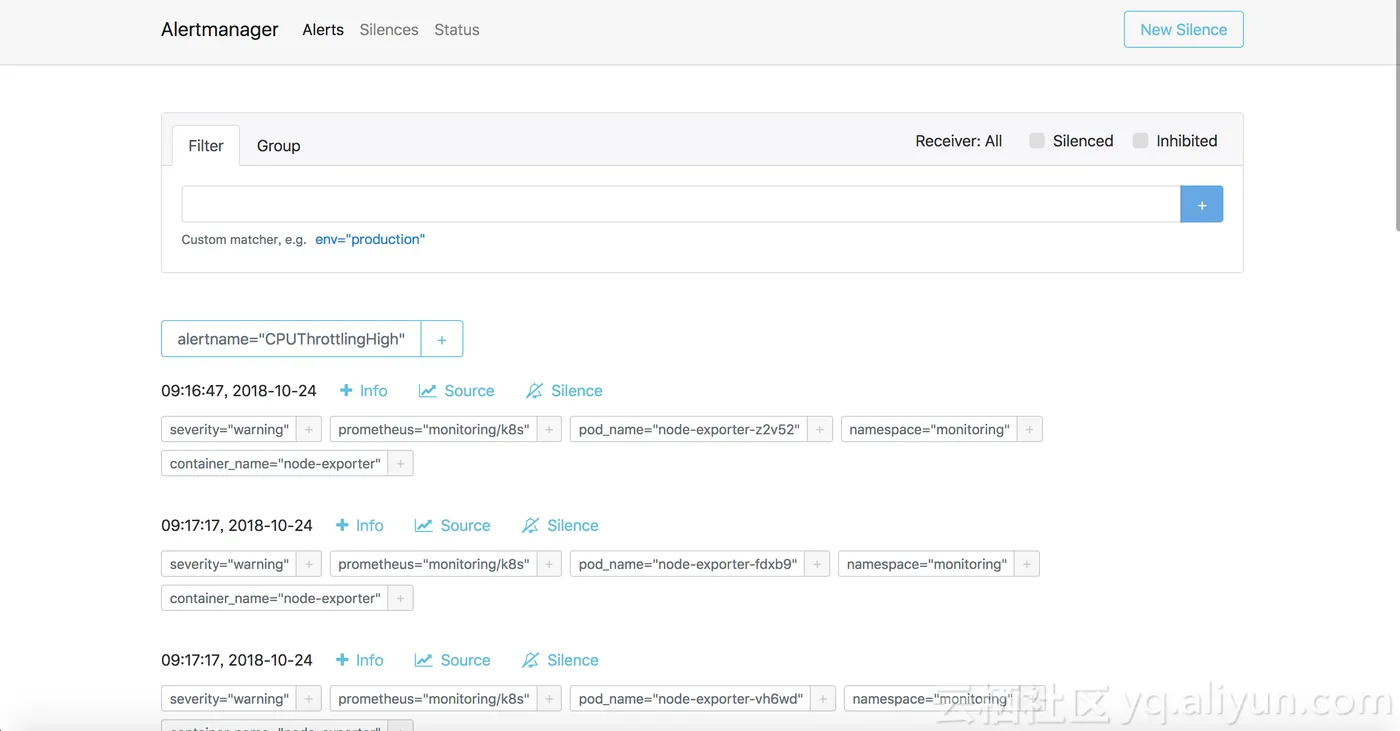The image size is (1400, 731).
Task: Go to the Alerts page
Action: 323,30
